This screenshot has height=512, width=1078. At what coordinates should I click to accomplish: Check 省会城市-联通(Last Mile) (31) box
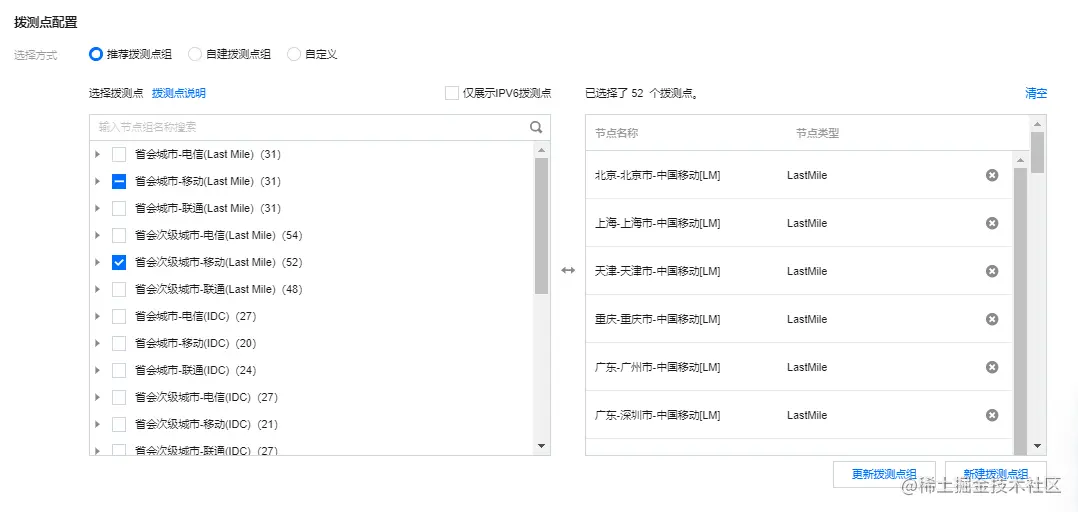coord(119,208)
